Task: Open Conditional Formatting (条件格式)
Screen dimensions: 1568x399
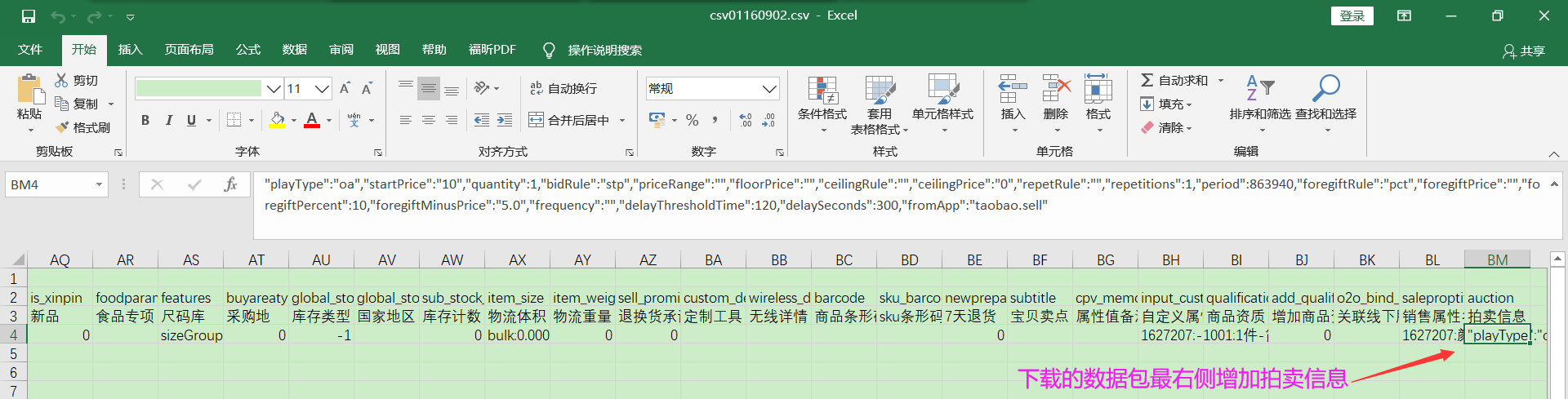Action: tap(822, 91)
